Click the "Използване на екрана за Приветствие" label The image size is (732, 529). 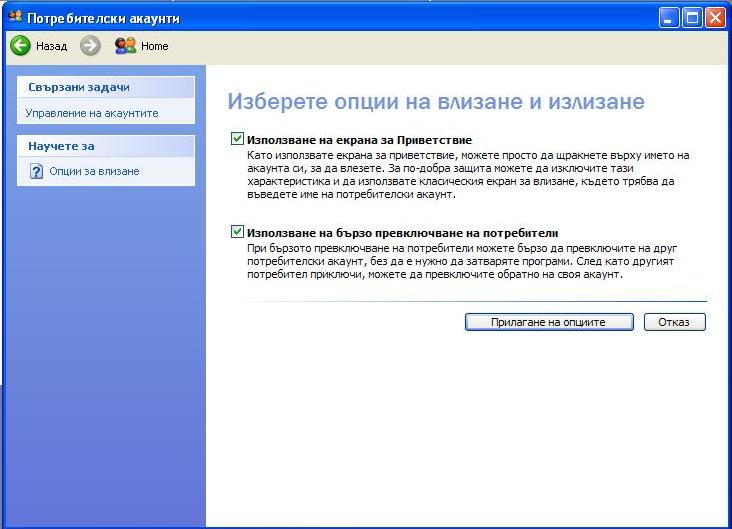pyautogui.click(x=358, y=140)
